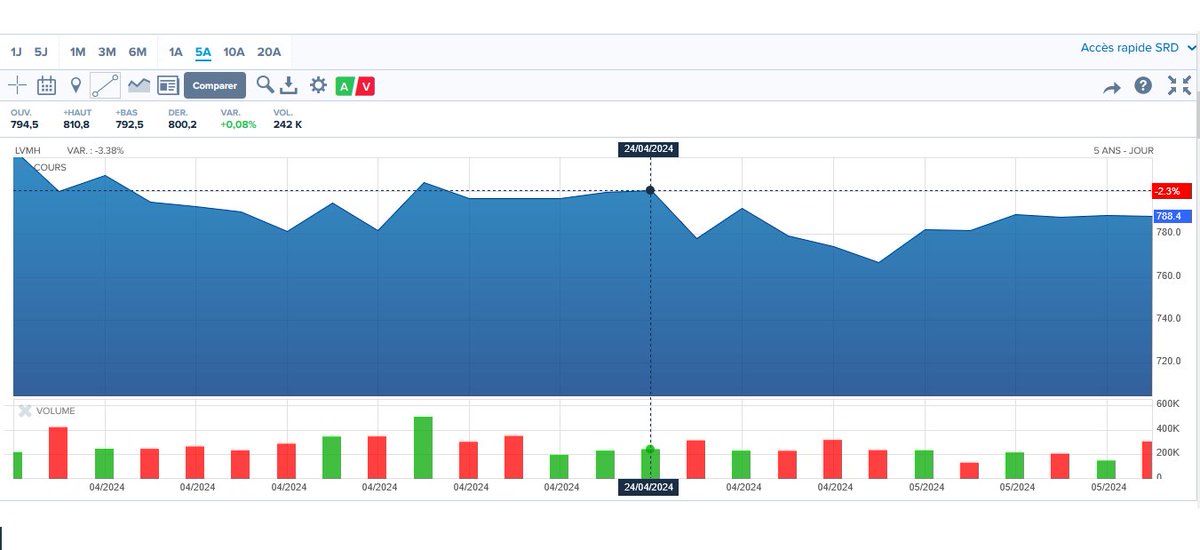This screenshot has height=550, width=1200.
Task: Click the 24/04/2024 date label above chart
Action: coord(650,149)
